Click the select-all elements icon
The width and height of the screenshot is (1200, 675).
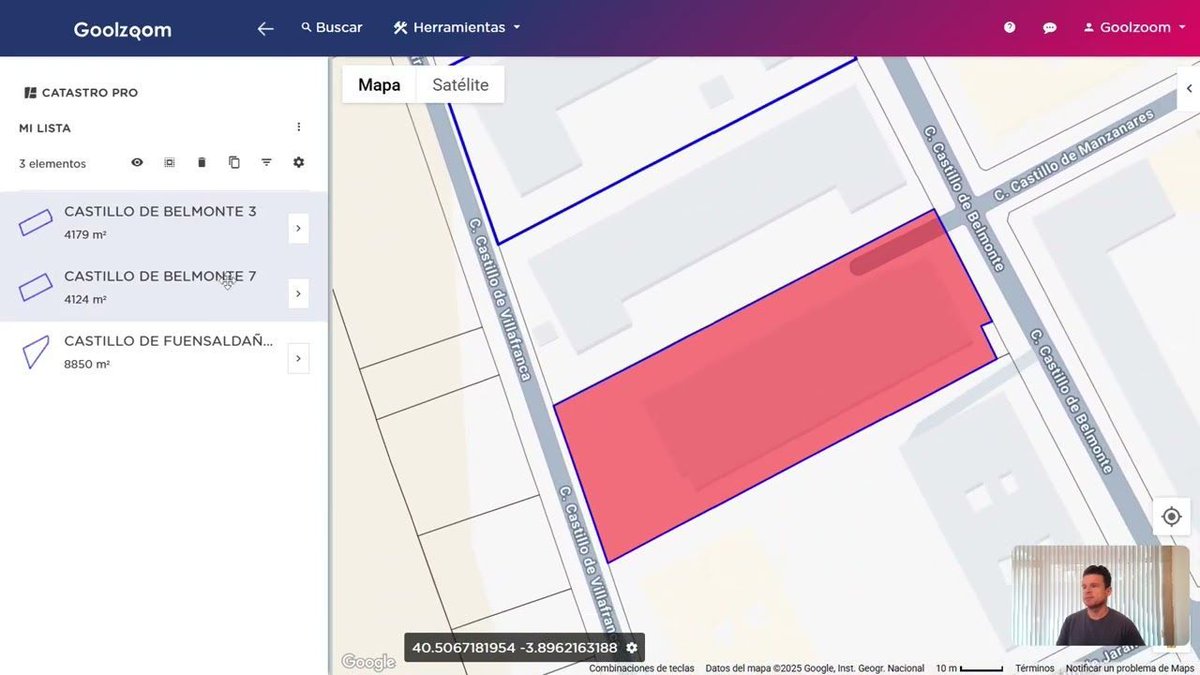tap(169, 162)
